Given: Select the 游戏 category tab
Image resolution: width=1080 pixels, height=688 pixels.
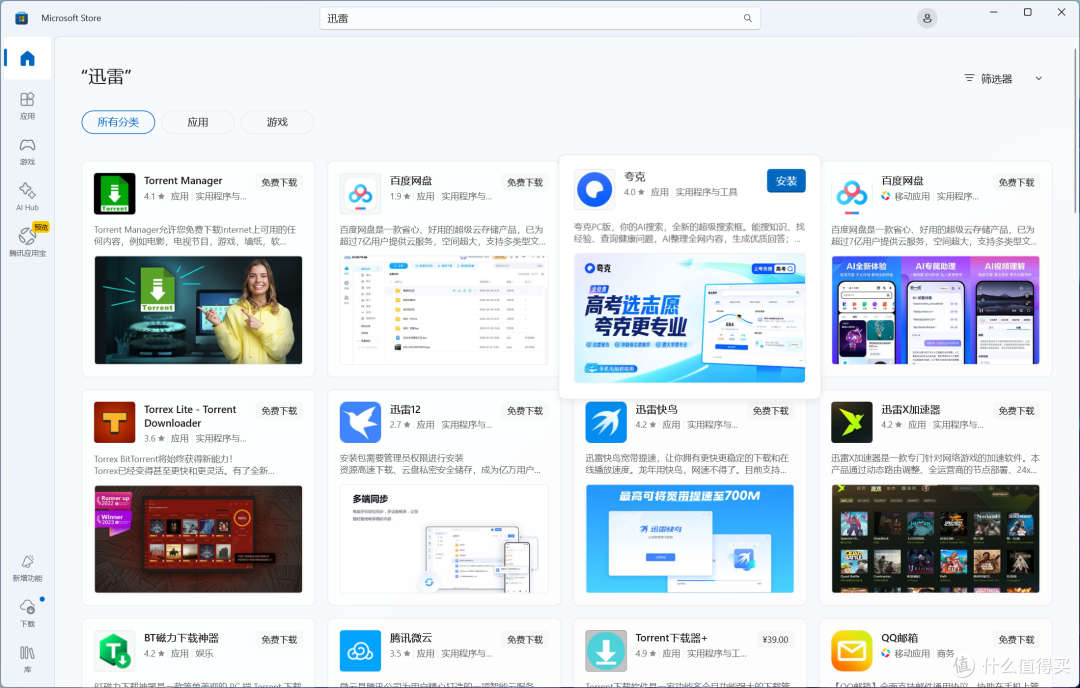Looking at the screenshot, I should 277,122.
